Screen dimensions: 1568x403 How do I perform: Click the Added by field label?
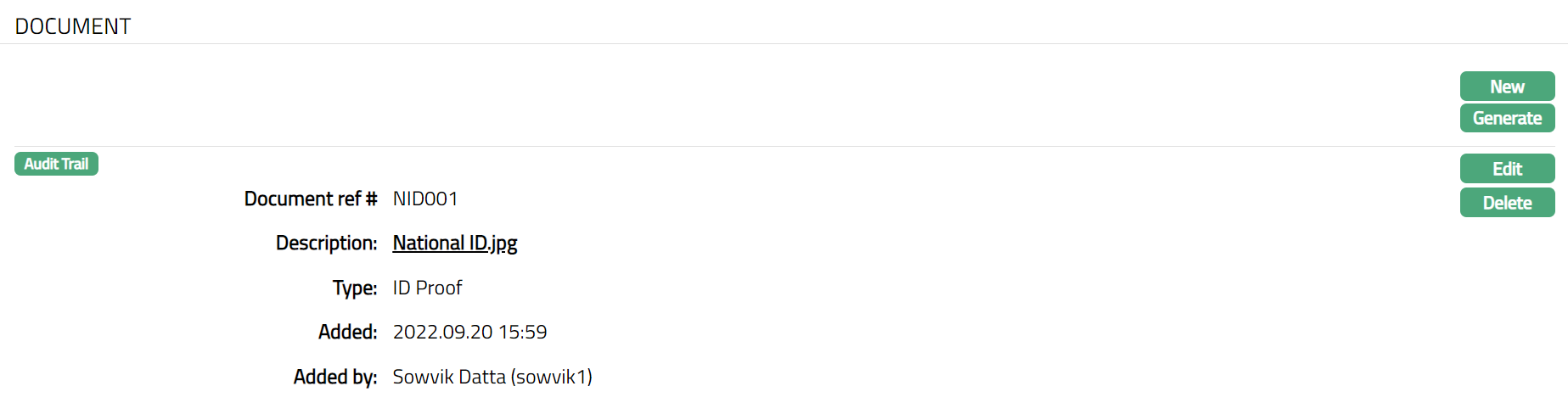(334, 377)
